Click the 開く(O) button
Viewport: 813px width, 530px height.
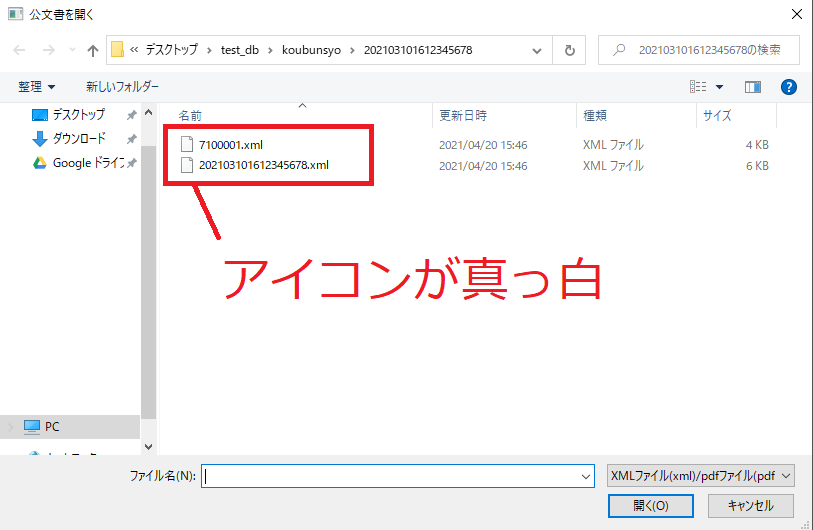coord(650,505)
